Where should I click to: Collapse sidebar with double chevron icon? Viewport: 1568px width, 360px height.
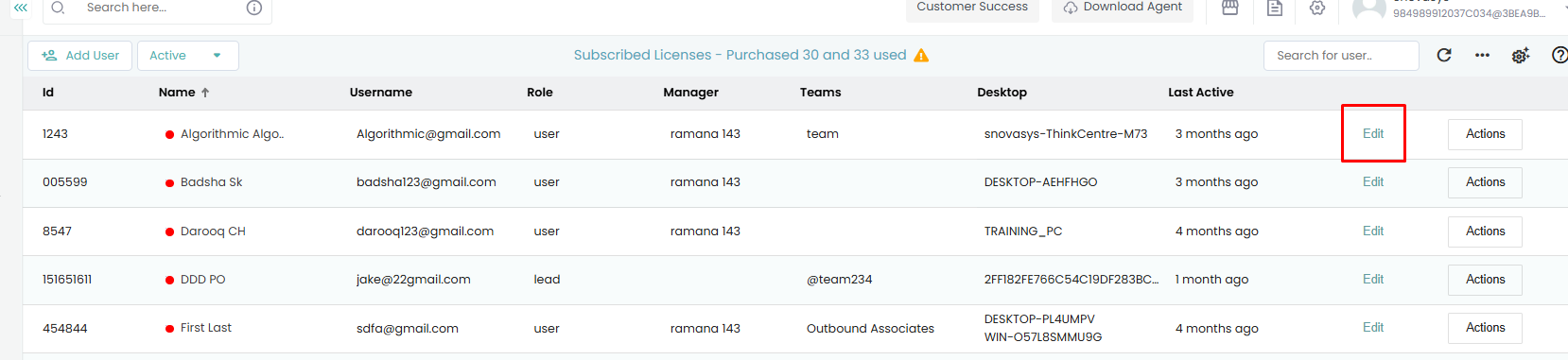click(x=21, y=8)
